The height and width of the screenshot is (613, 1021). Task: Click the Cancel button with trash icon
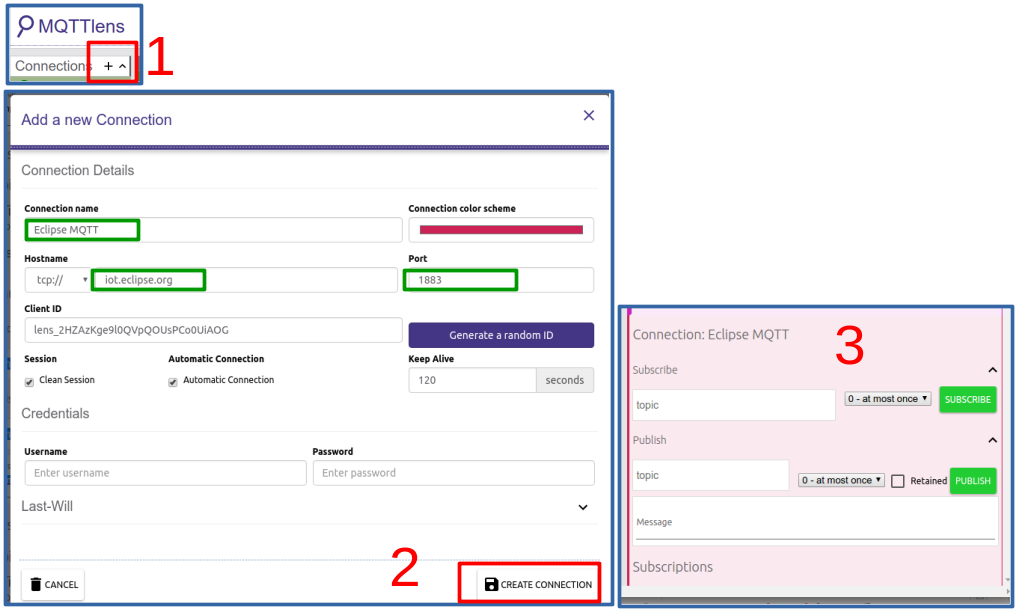click(x=53, y=584)
